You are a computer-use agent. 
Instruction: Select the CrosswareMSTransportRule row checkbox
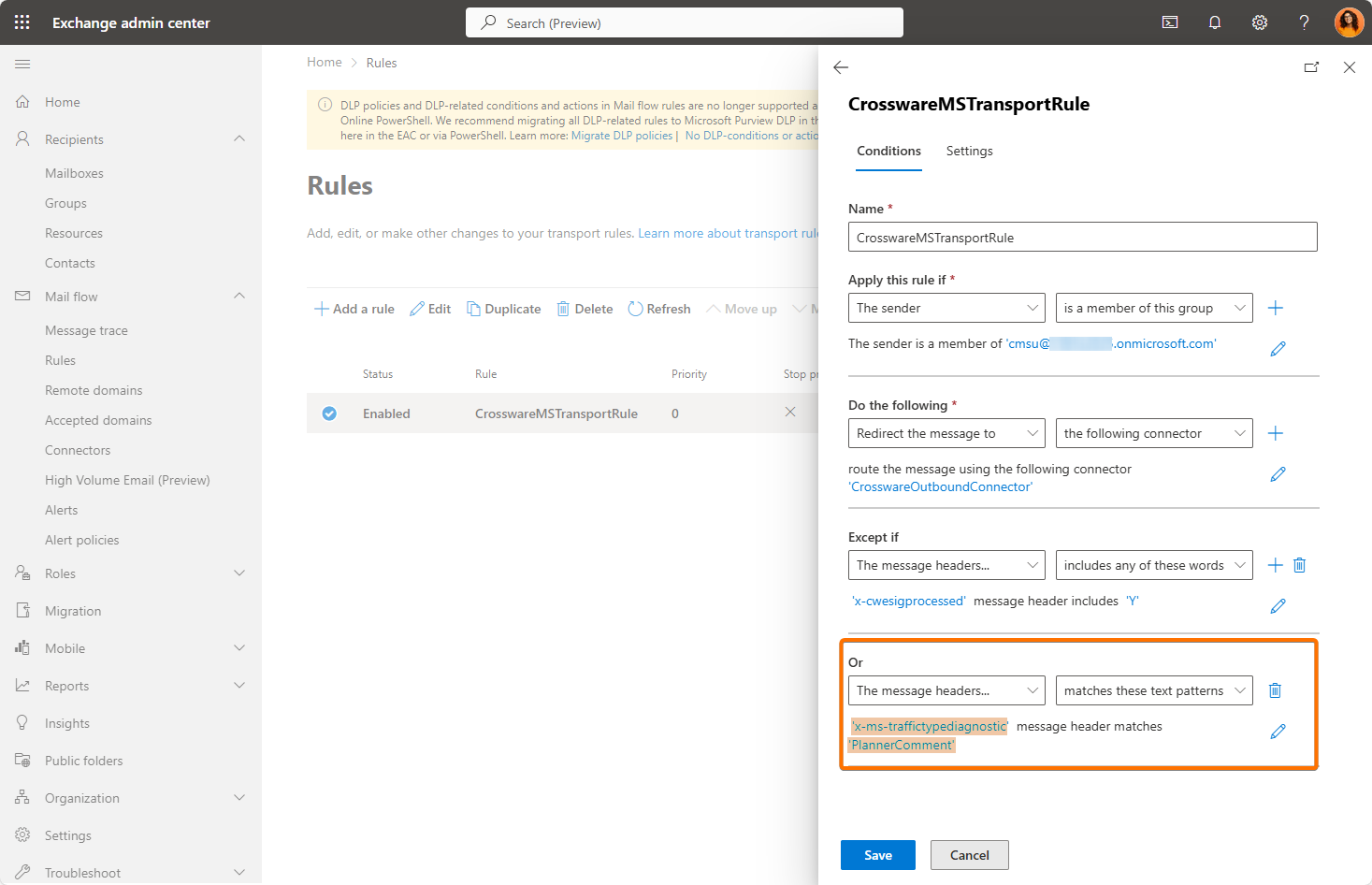pyautogui.click(x=329, y=413)
